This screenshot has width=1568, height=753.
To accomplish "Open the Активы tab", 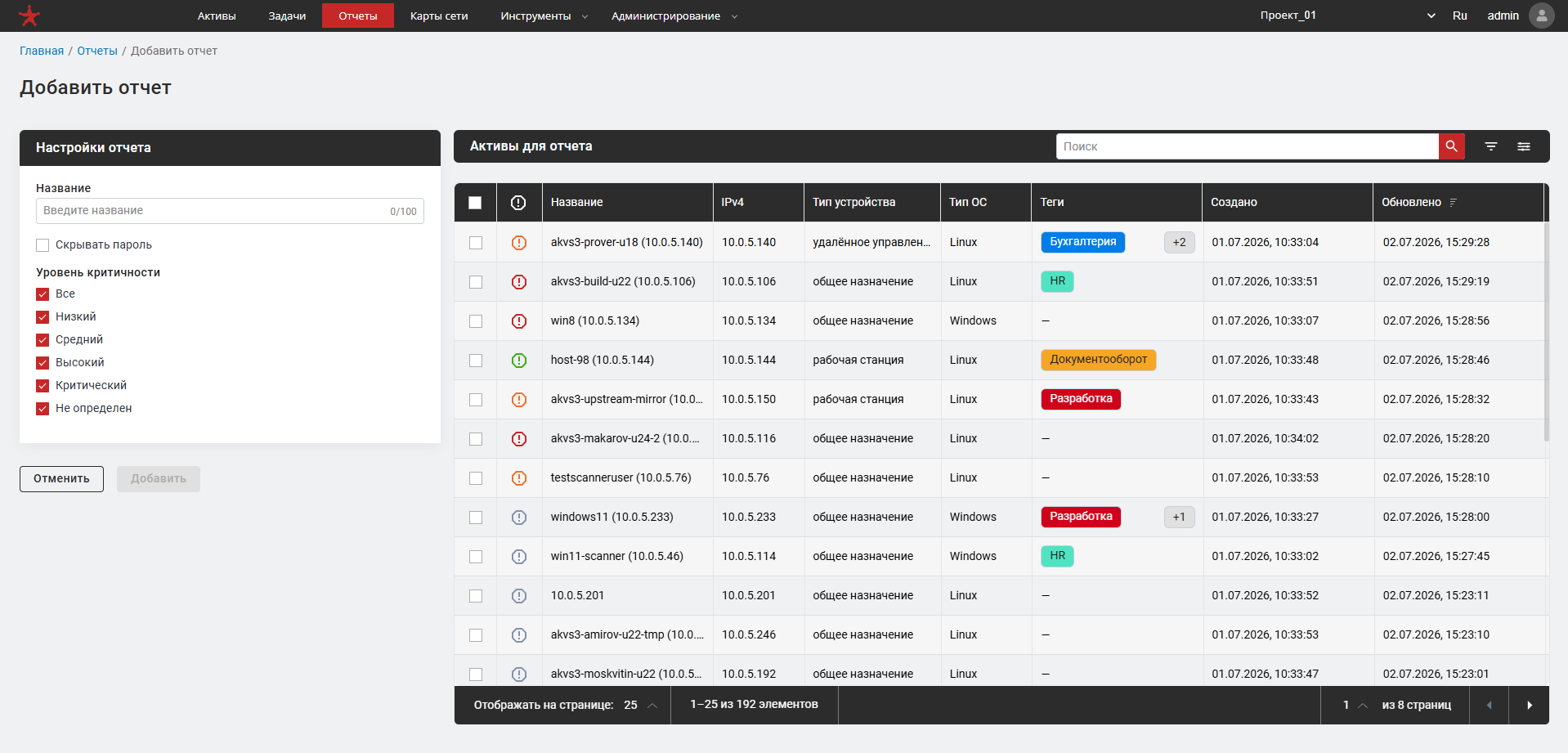I will pos(217,16).
